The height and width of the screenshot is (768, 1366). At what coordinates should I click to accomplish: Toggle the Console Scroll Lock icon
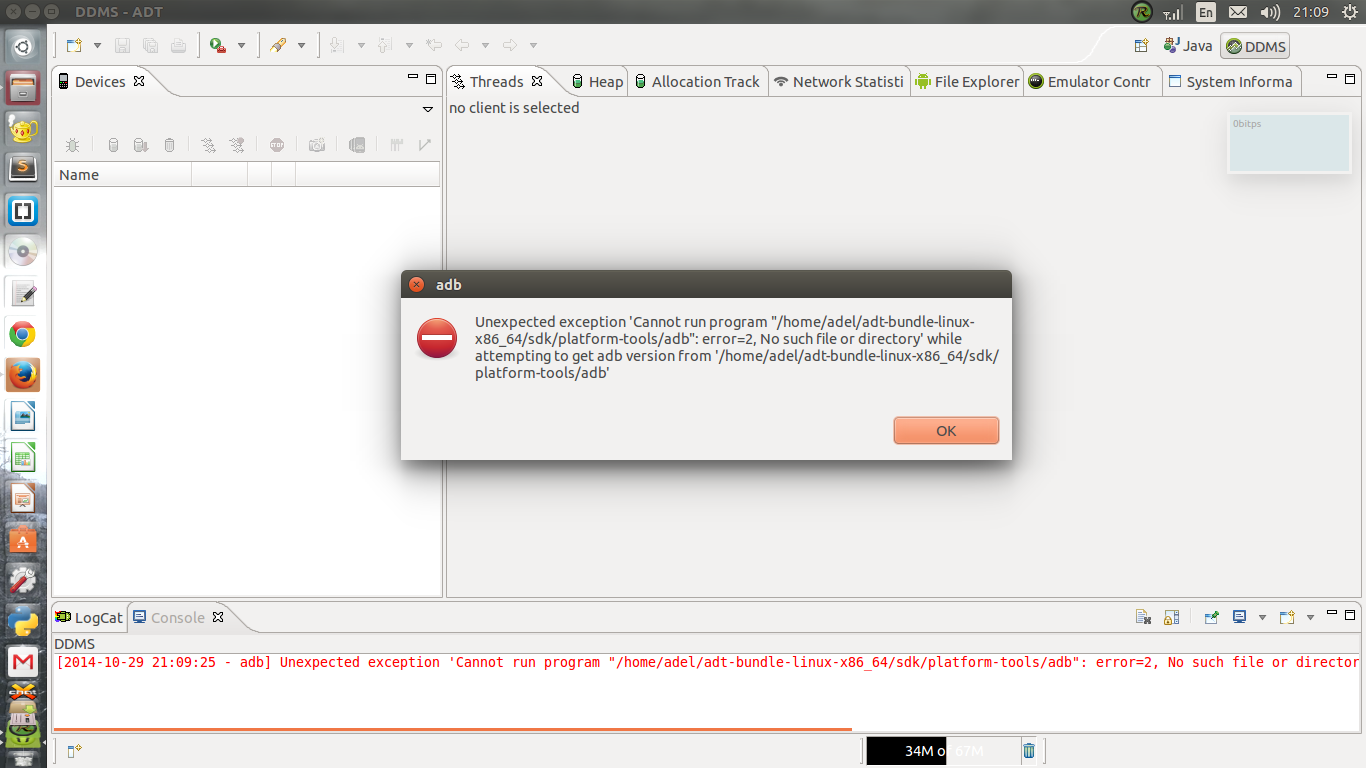tap(1172, 617)
